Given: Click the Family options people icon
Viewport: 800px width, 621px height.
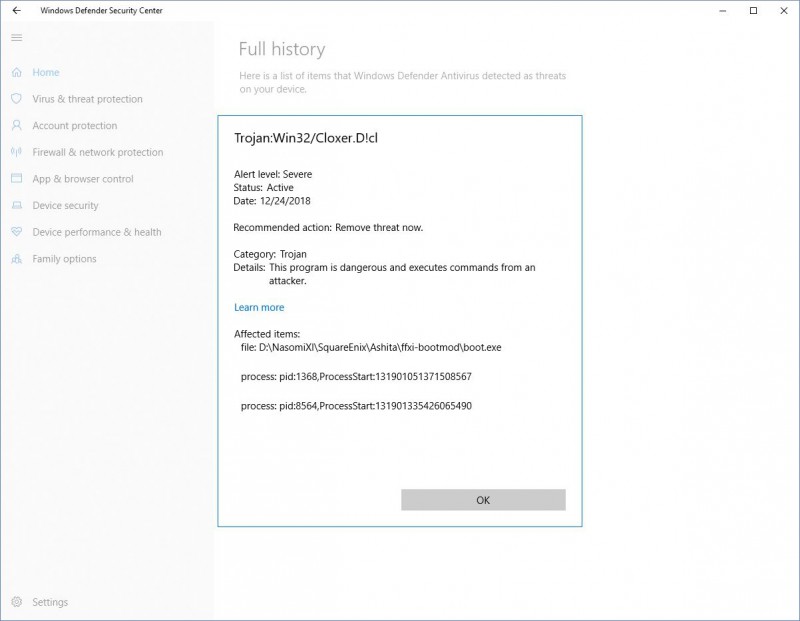Looking at the screenshot, I should click(17, 259).
